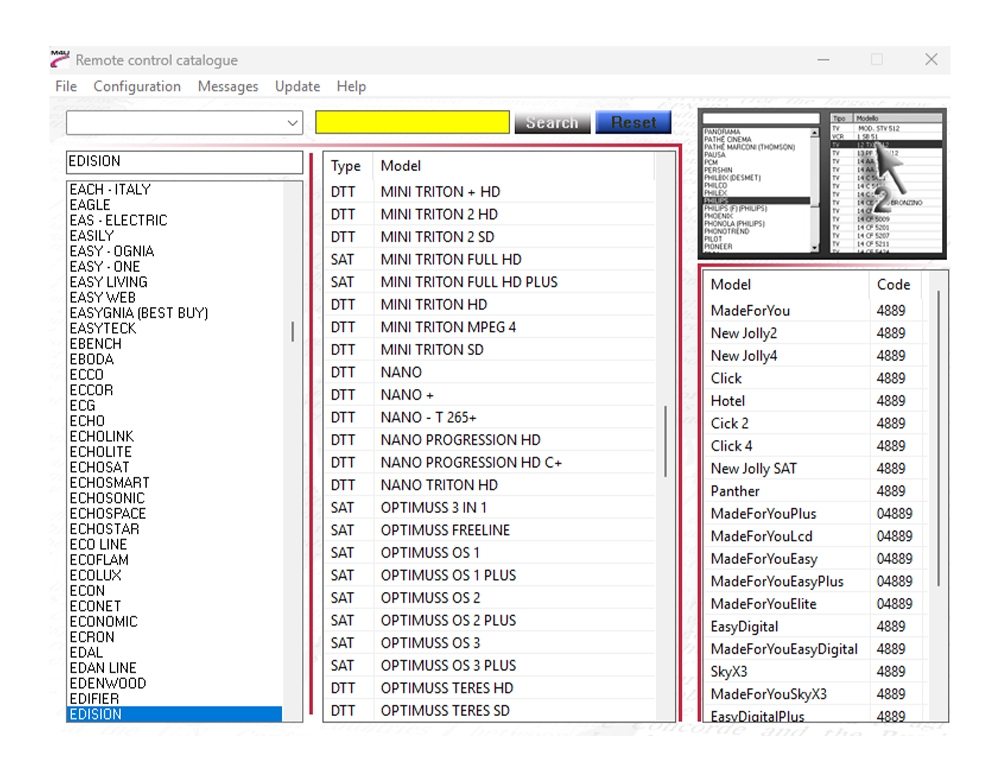Select the OPTIMUSS OS 2 PLUS model row

[x=448, y=620]
